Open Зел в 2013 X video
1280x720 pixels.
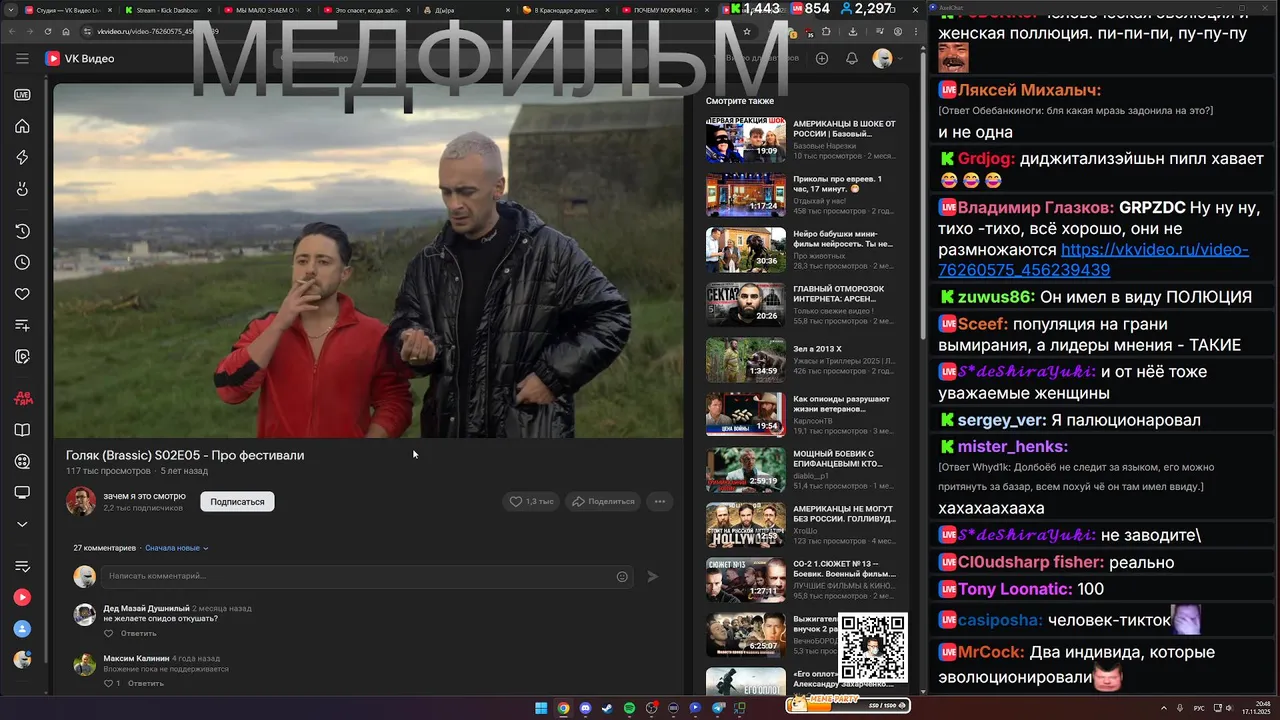point(801,360)
